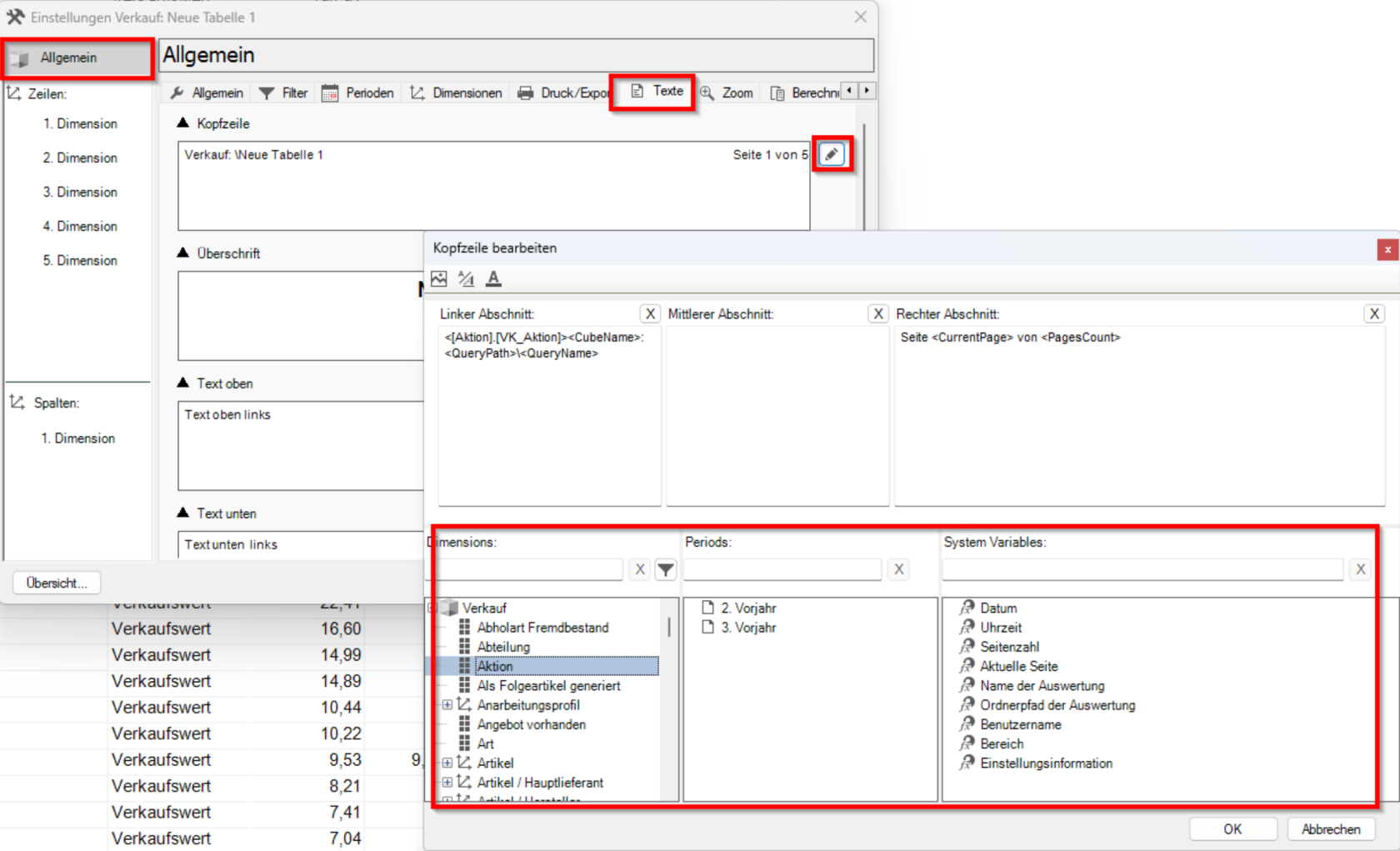Click into the Periods search field

point(782,569)
